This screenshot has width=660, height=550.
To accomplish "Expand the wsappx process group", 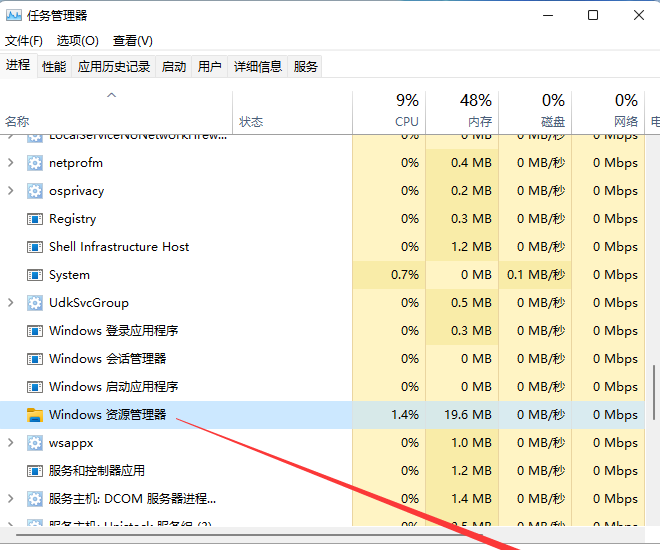I will (11, 443).
